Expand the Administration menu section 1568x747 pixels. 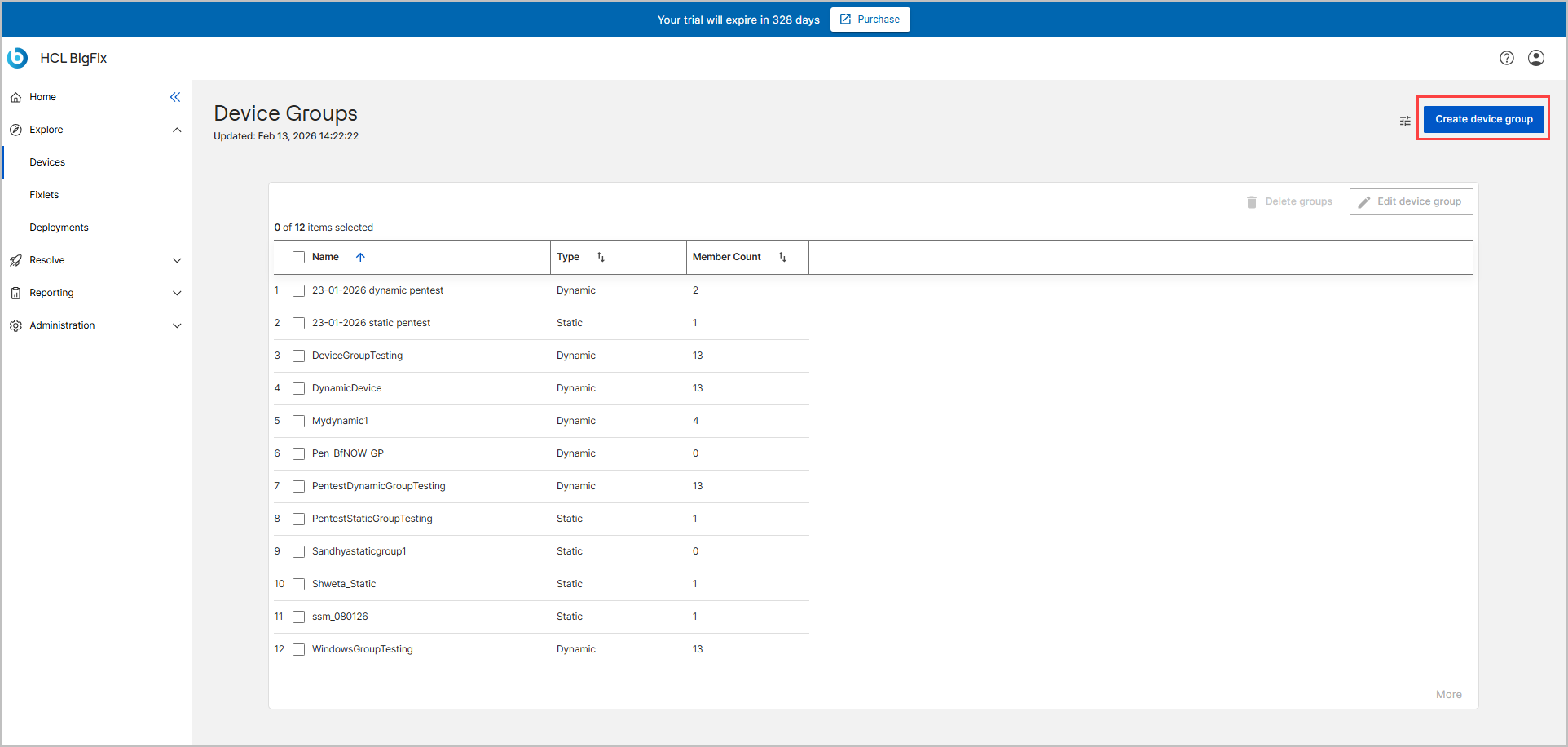177,325
